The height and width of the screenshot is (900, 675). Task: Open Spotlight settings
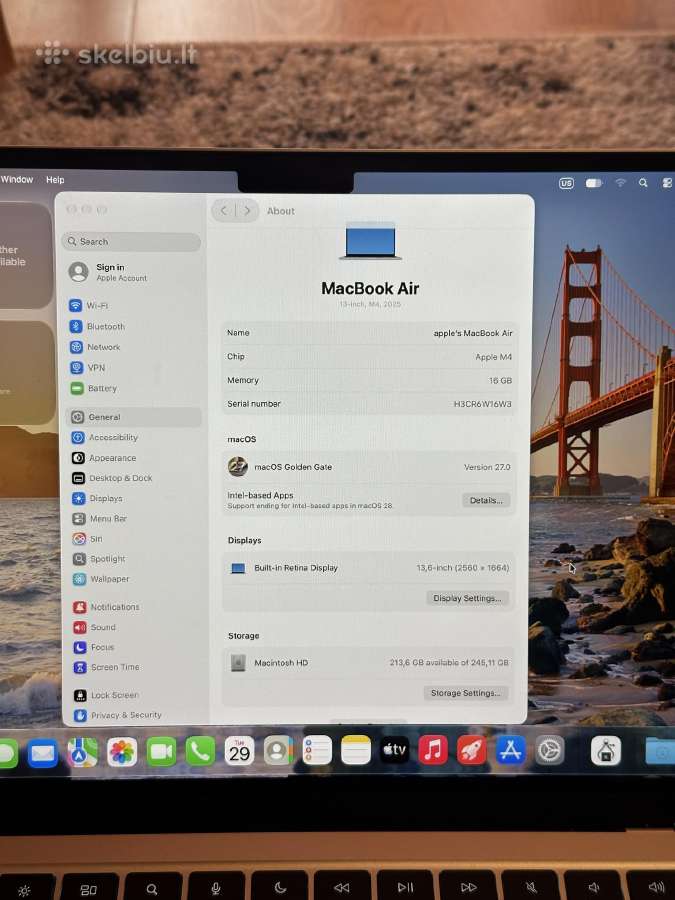pos(99,558)
